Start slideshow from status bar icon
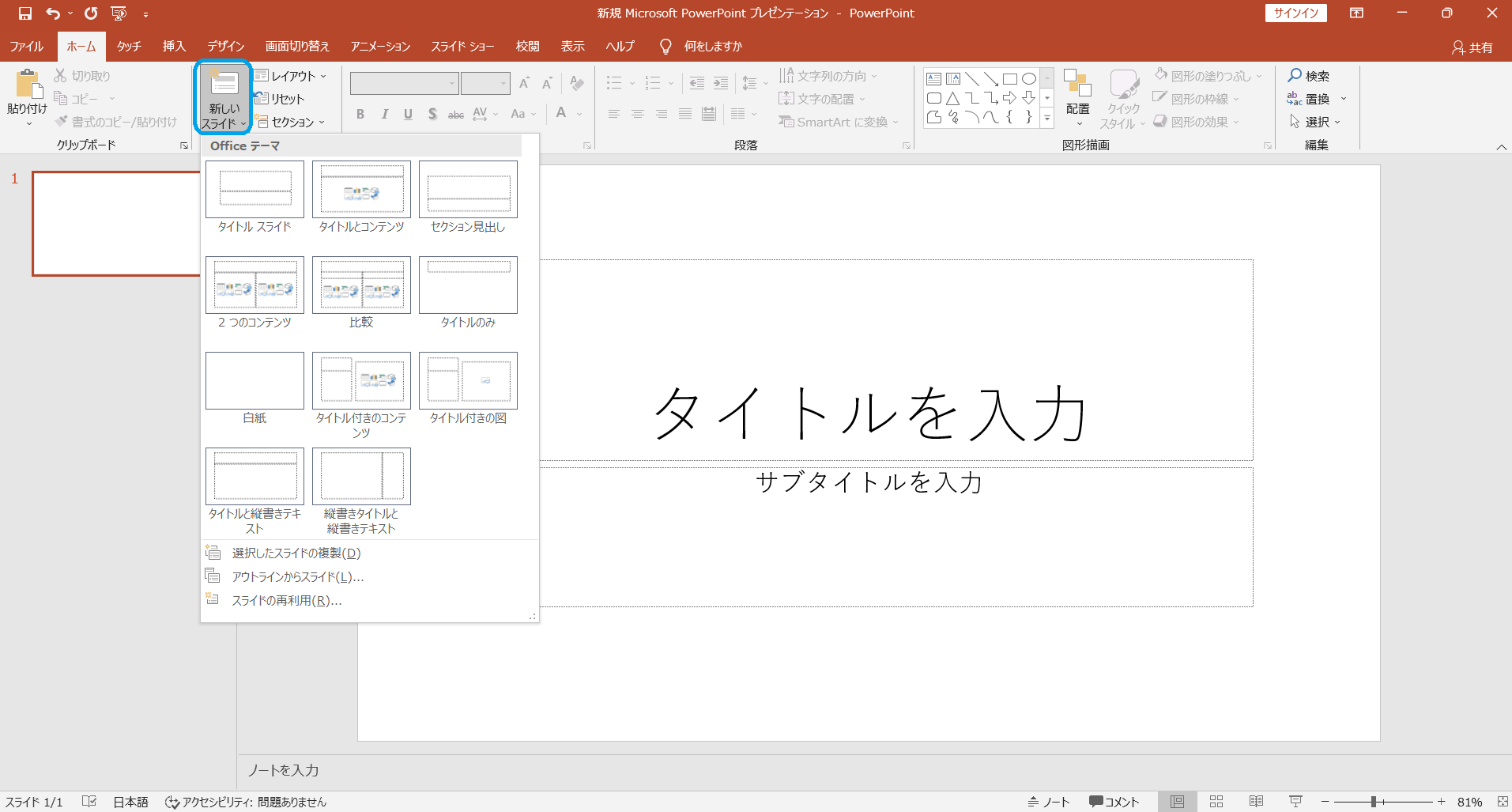This screenshot has height=812, width=1512. pos(1295,802)
